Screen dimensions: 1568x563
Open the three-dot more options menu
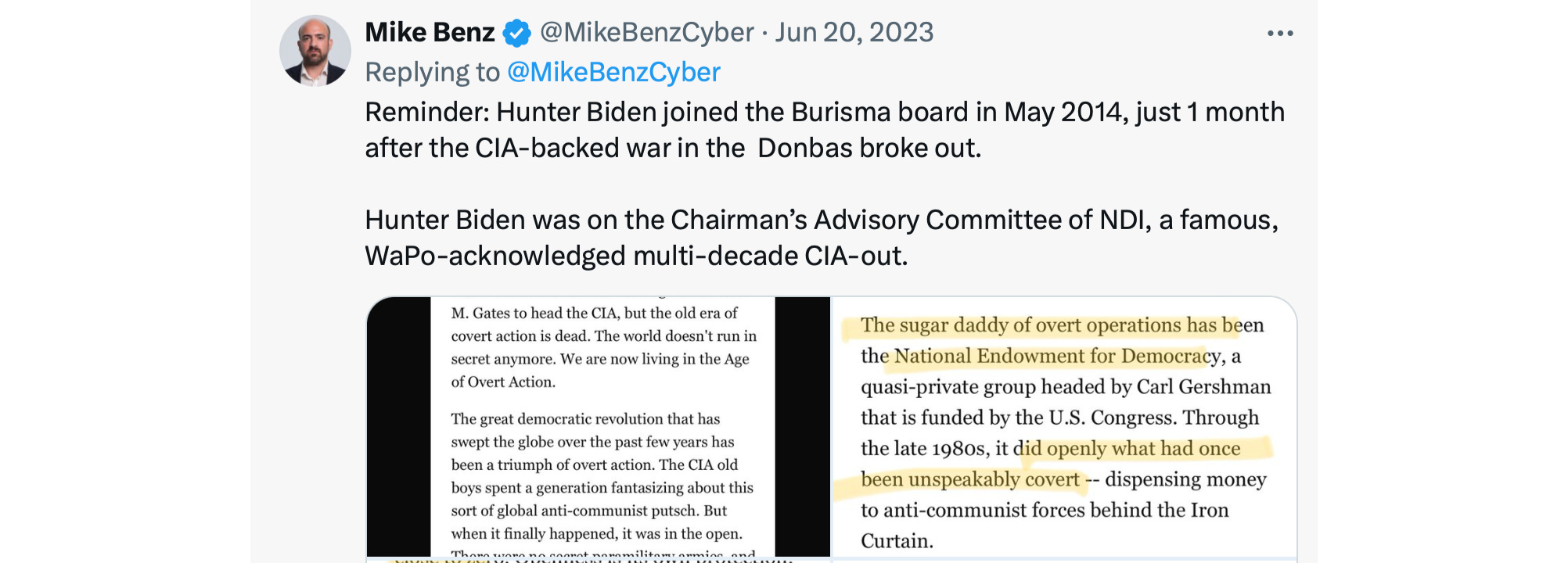tap(1279, 34)
